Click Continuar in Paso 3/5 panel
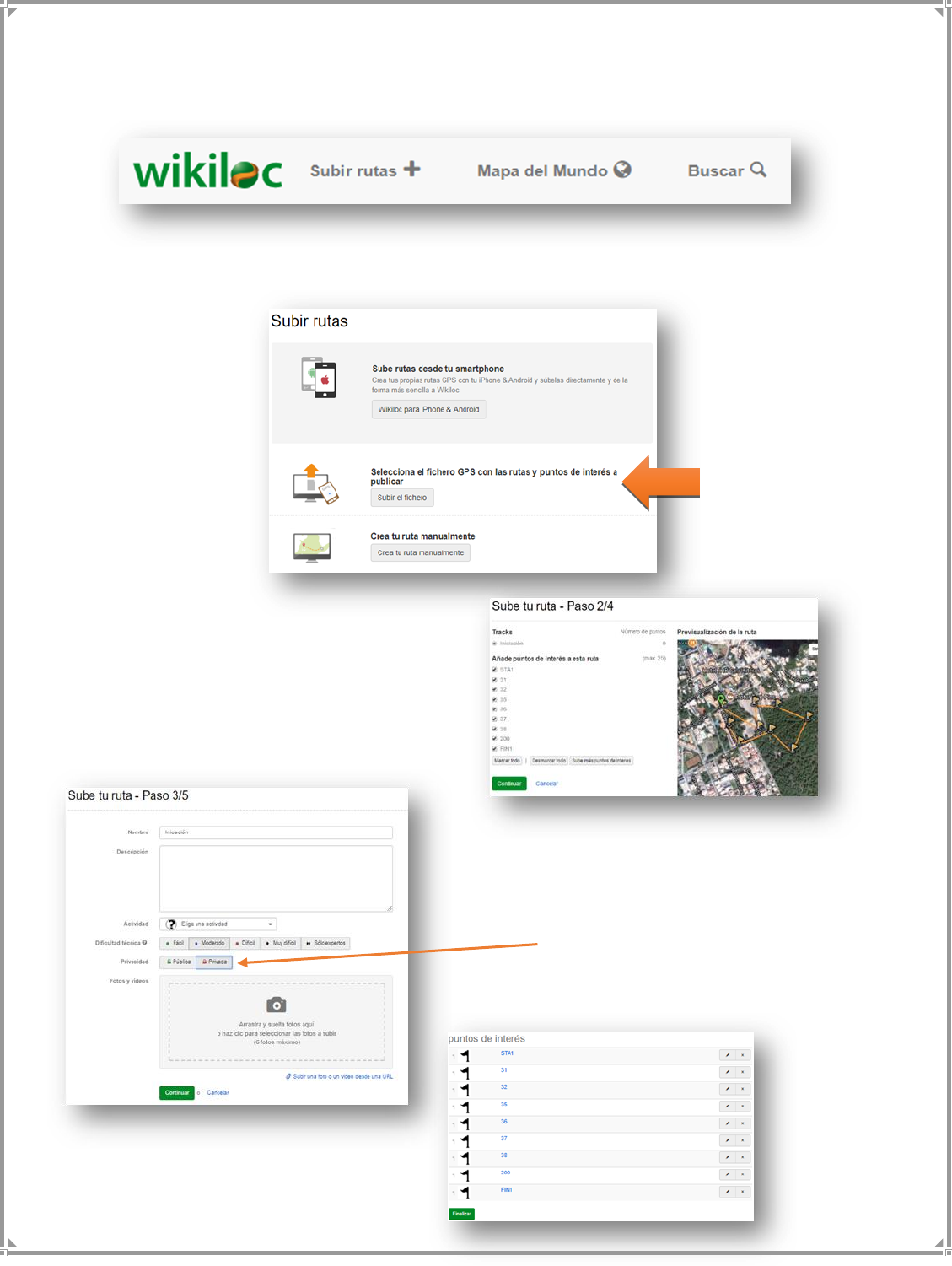The height and width of the screenshot is (1266, 952). pyautogui.click(x=177, y=1093)
